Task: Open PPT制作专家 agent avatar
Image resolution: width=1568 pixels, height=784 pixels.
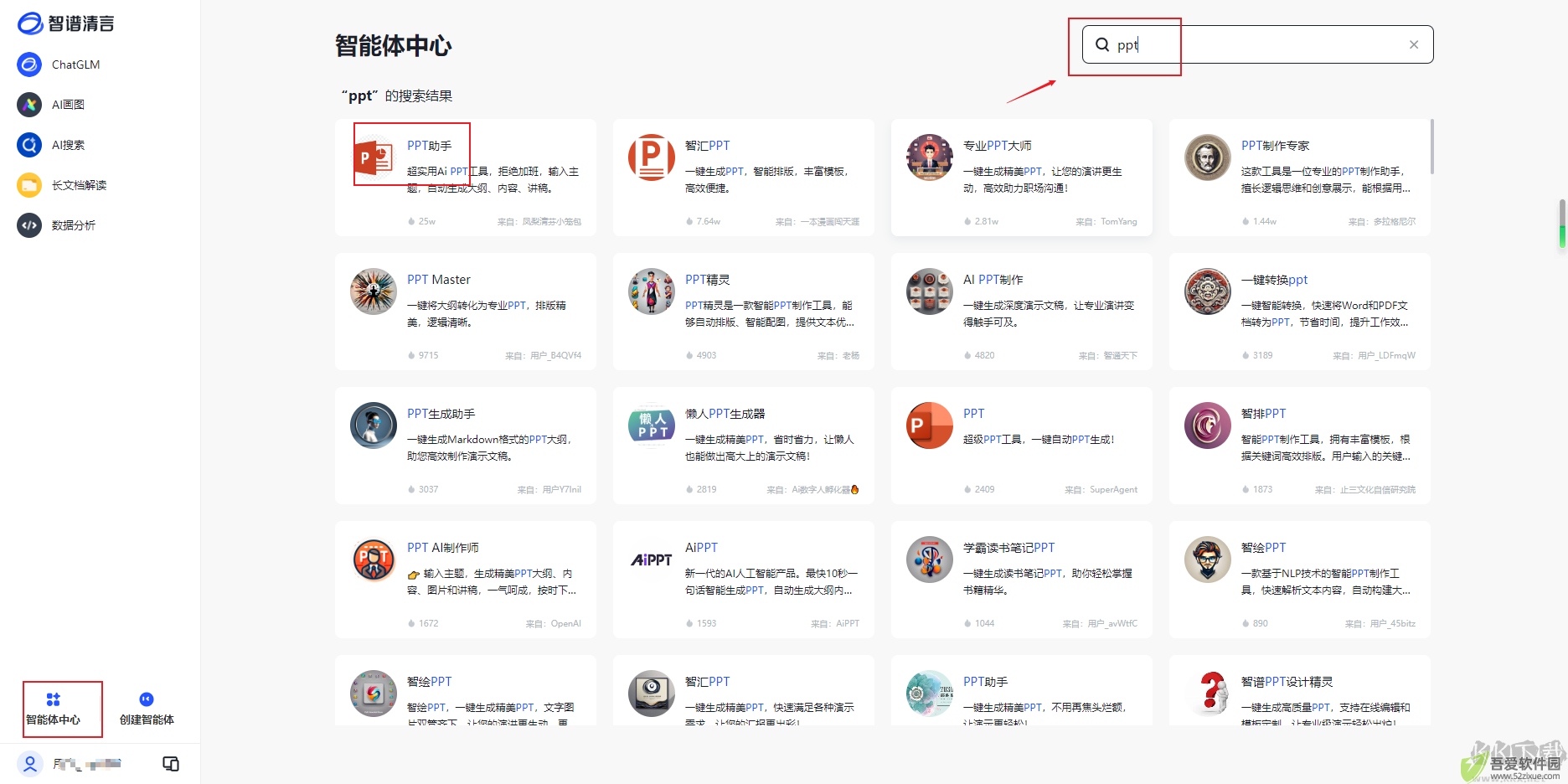Action: [x=1208, y=157]
